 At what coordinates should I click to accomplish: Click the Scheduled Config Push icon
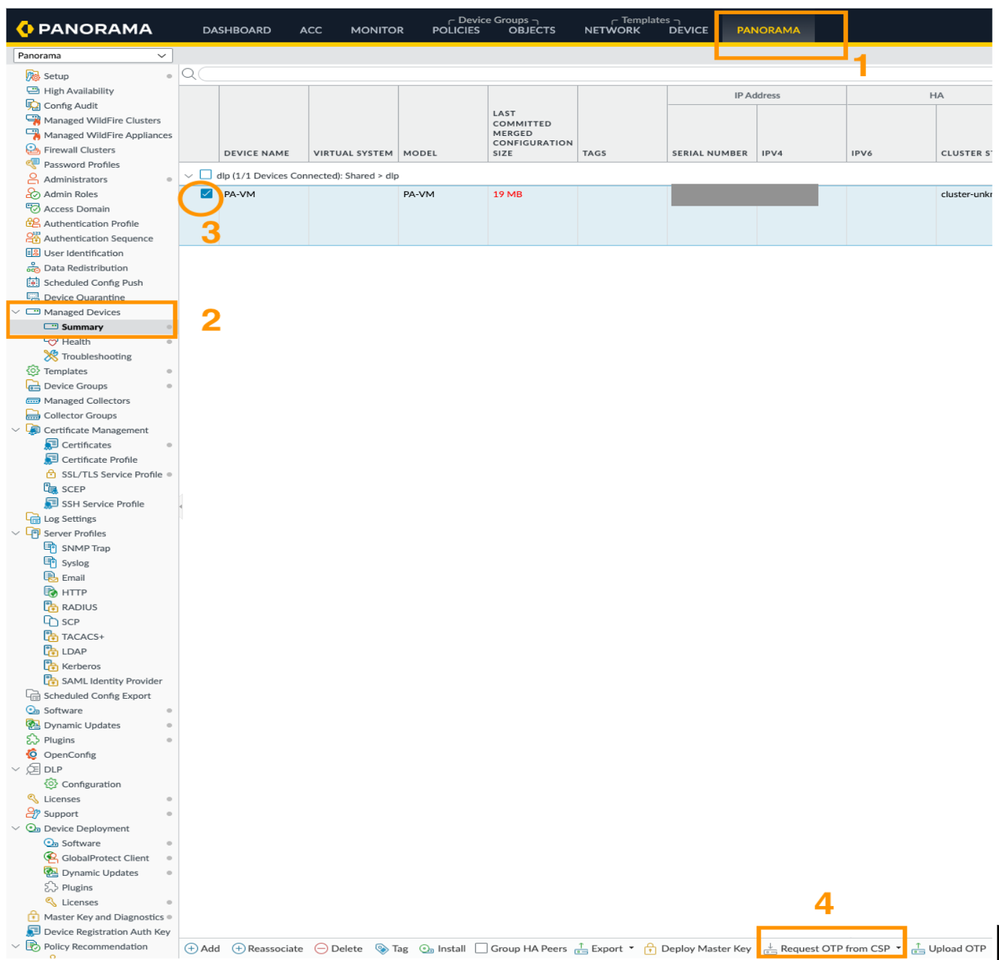pyautogui.click(x=32, y=282)
